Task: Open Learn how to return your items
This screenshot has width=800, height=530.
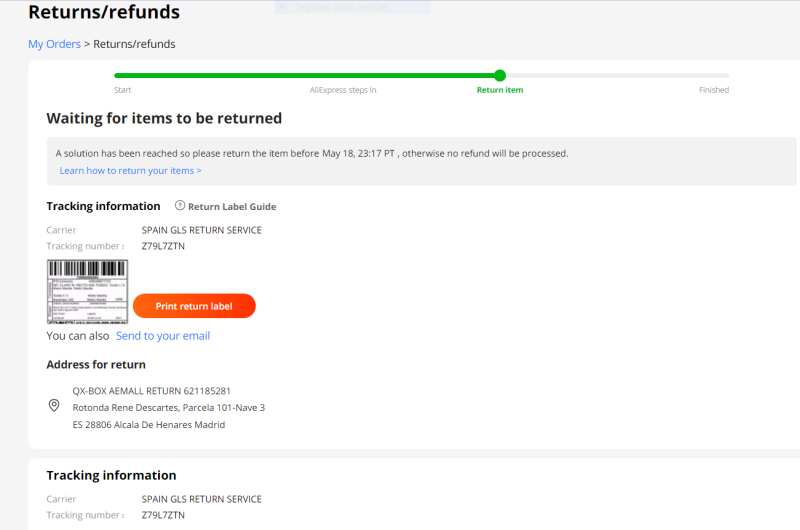Action: pyautogui.click(x=130, y=171)
